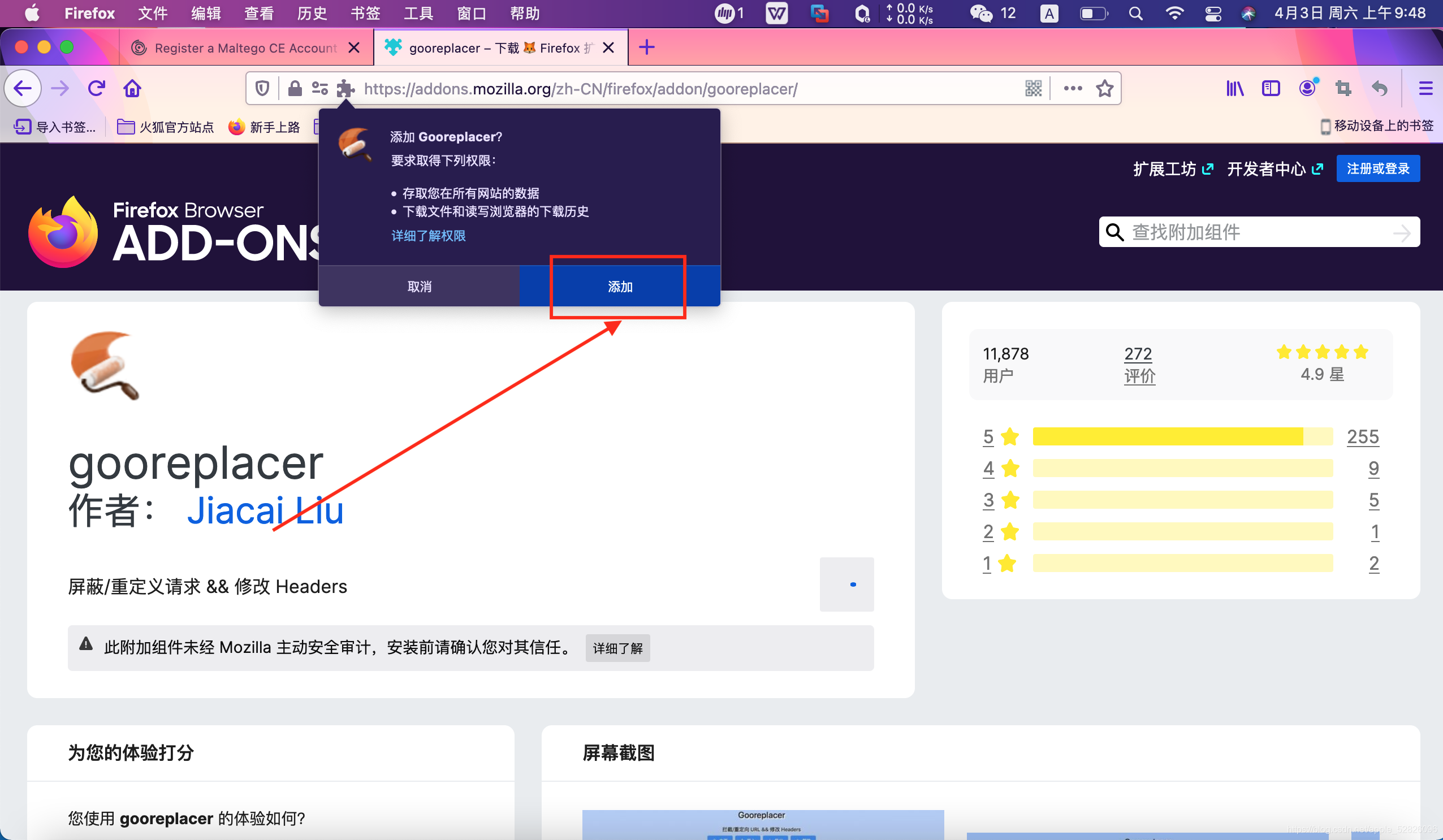Open the tracking protection shield icon
Screen dimensions: 1443x840
coord(262,88)
